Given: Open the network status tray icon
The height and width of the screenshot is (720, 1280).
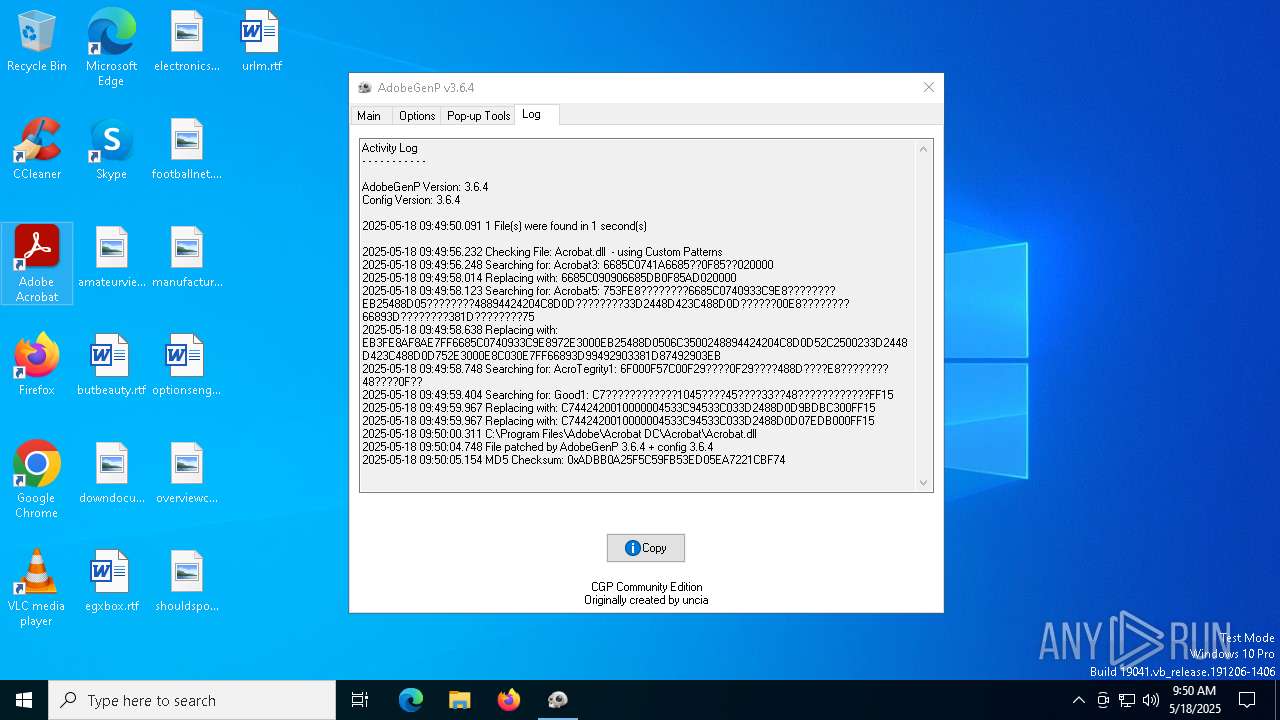Looking at the screenshot, I should coord(1127,700).
